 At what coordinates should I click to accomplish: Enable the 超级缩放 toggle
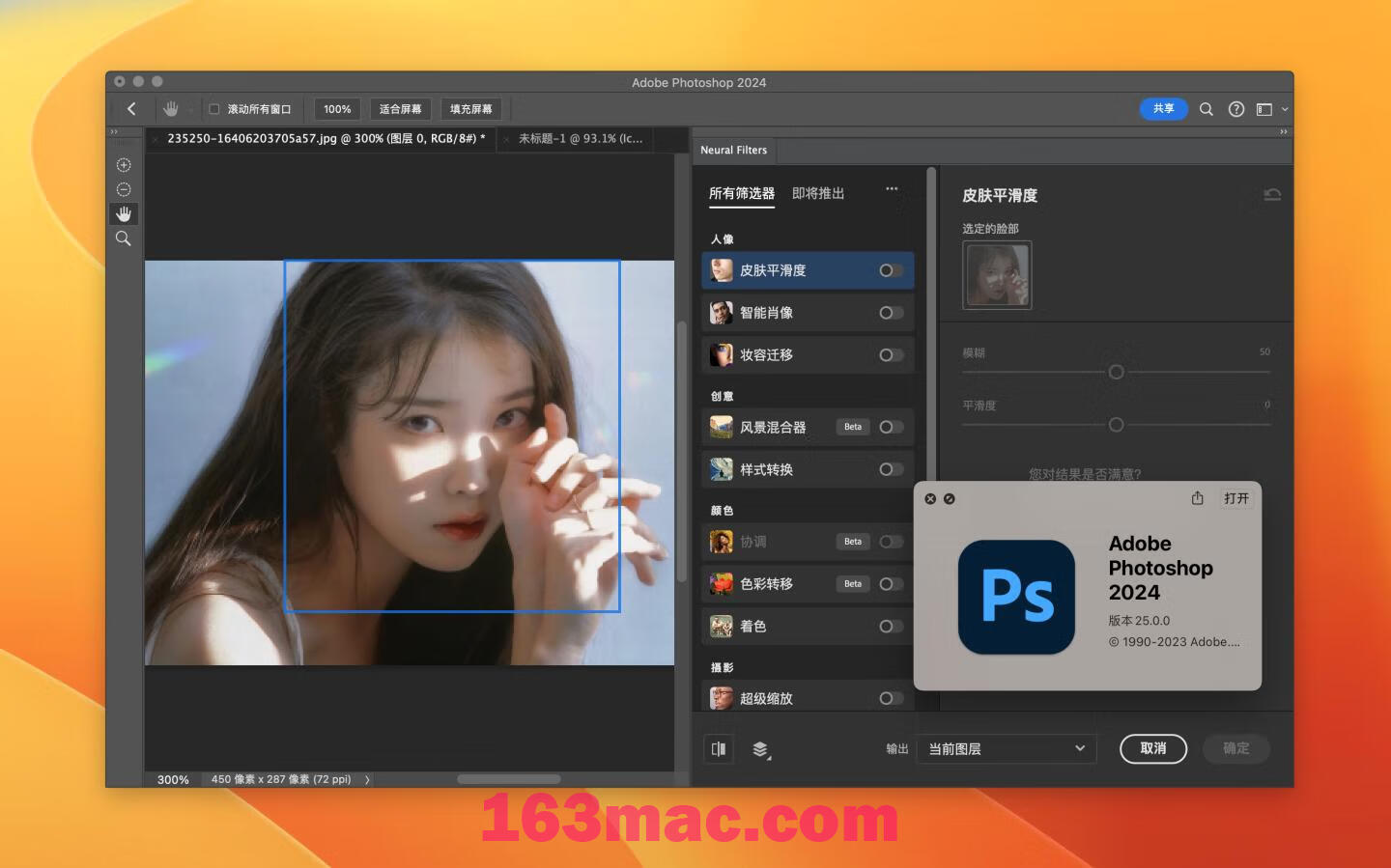coord(891,698)
